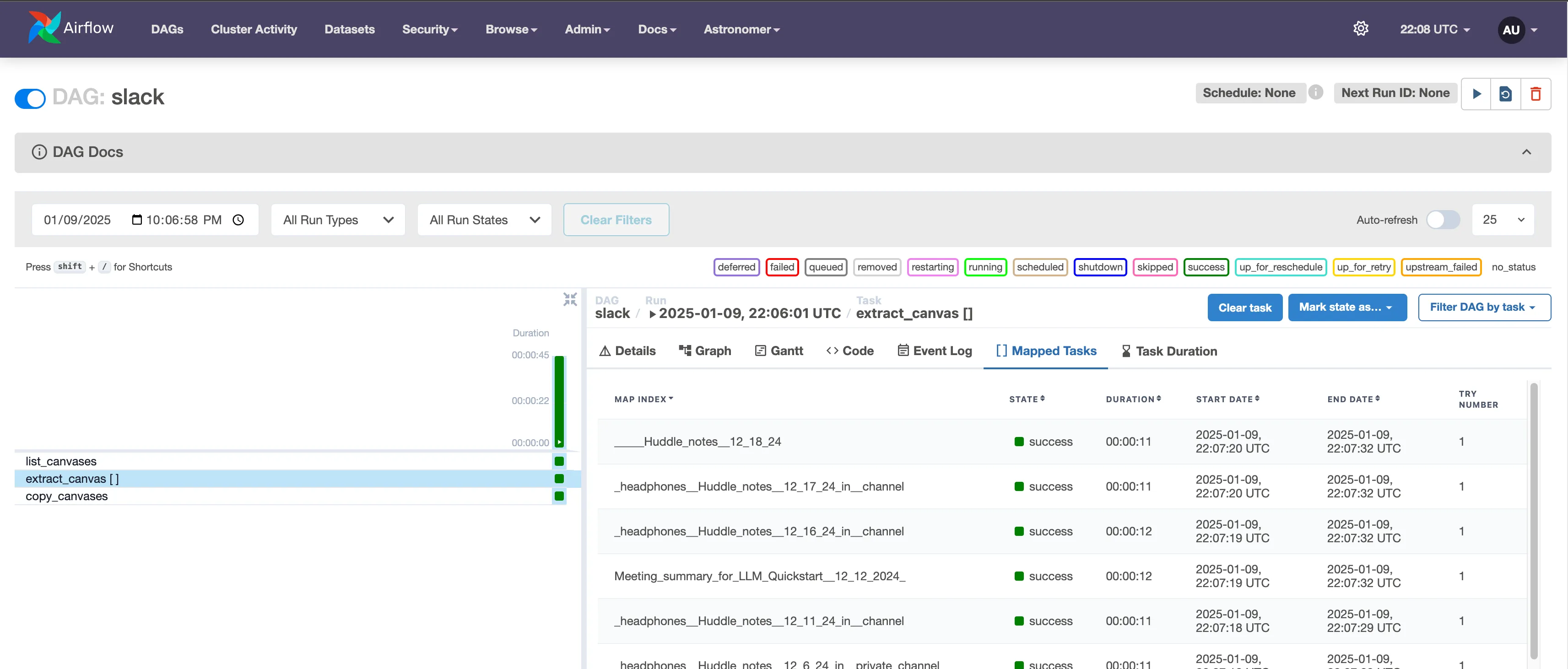Click the DAG run duration bar
Viewport: 1568px width, 669px height.
point(559,401)
